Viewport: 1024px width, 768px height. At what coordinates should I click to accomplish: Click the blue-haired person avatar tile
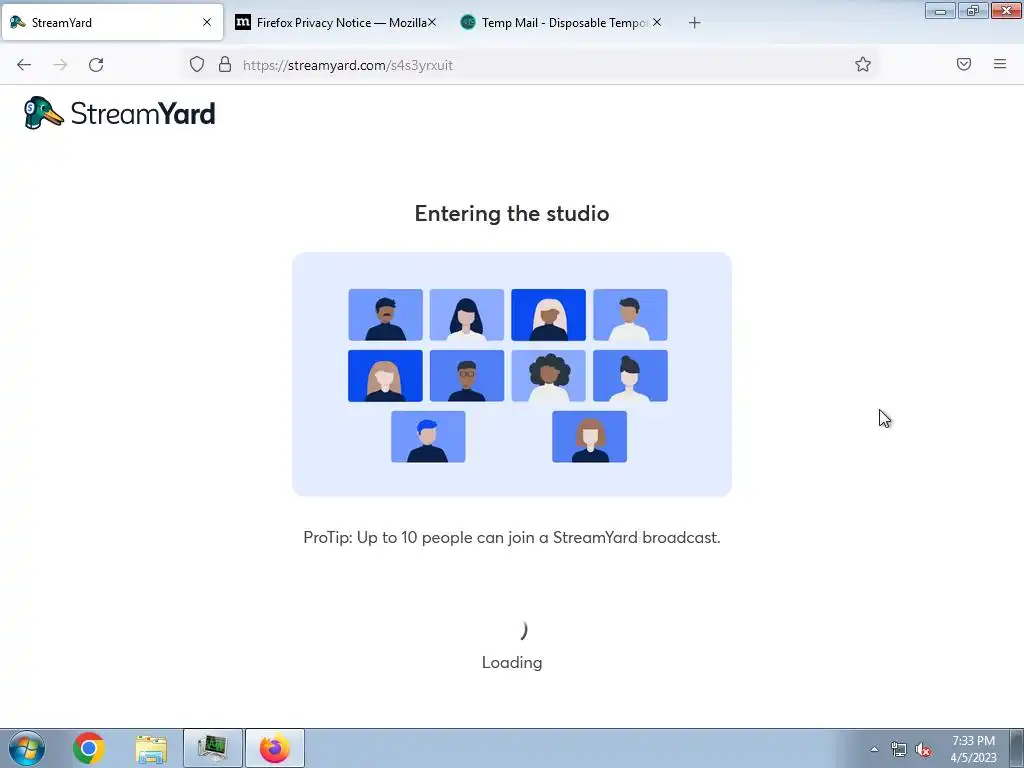click(x=428, y=437)
